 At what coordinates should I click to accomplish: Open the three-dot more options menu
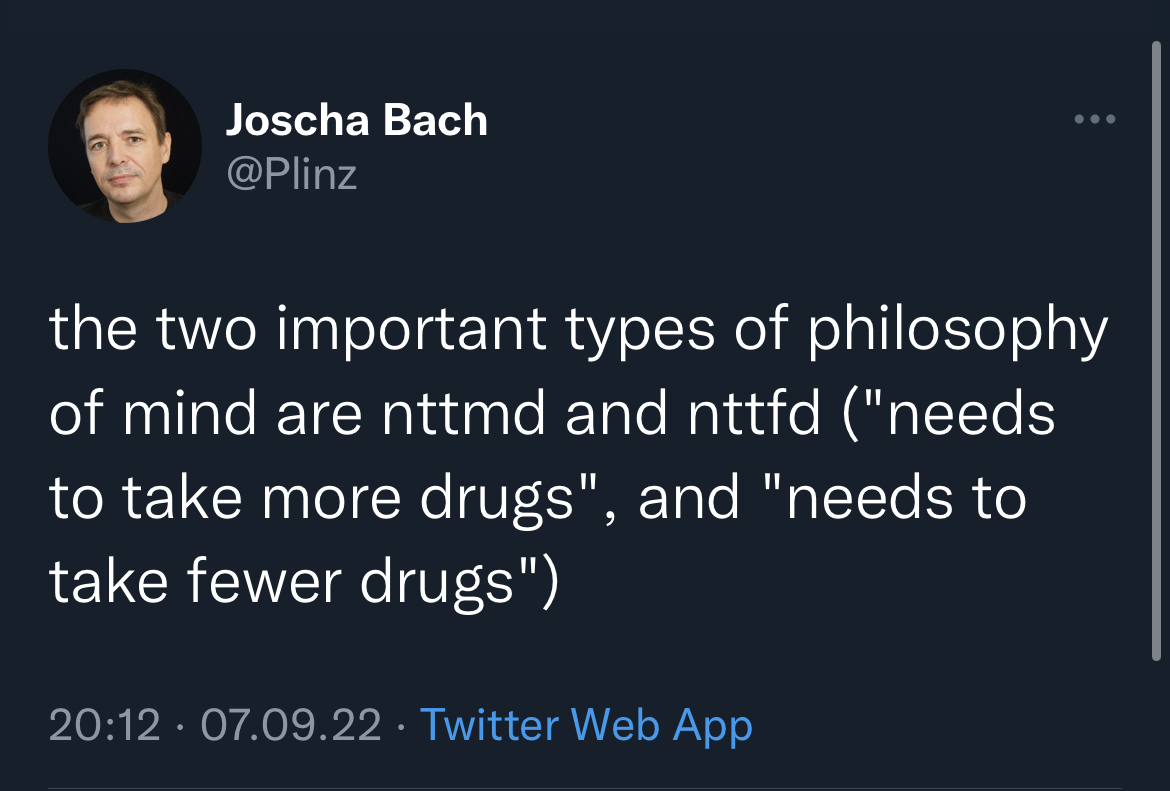click(x=1095, y=119)
